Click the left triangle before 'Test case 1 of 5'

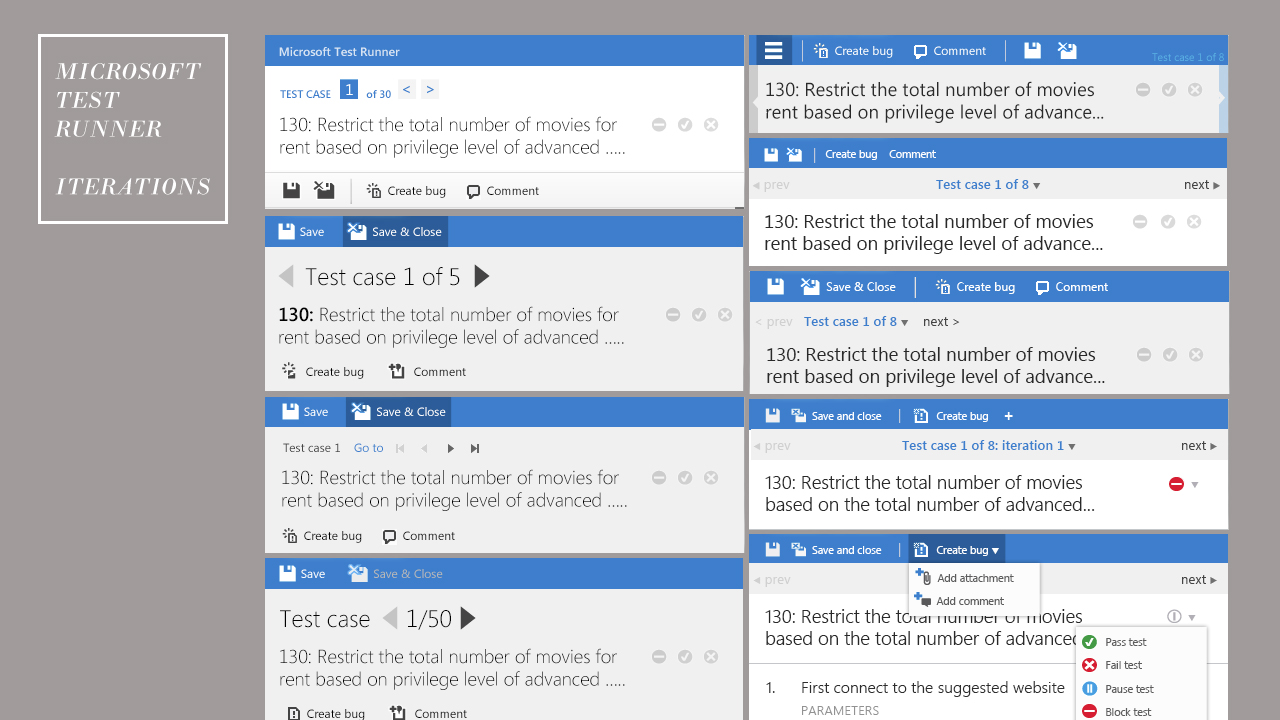[x=286, y=276]
